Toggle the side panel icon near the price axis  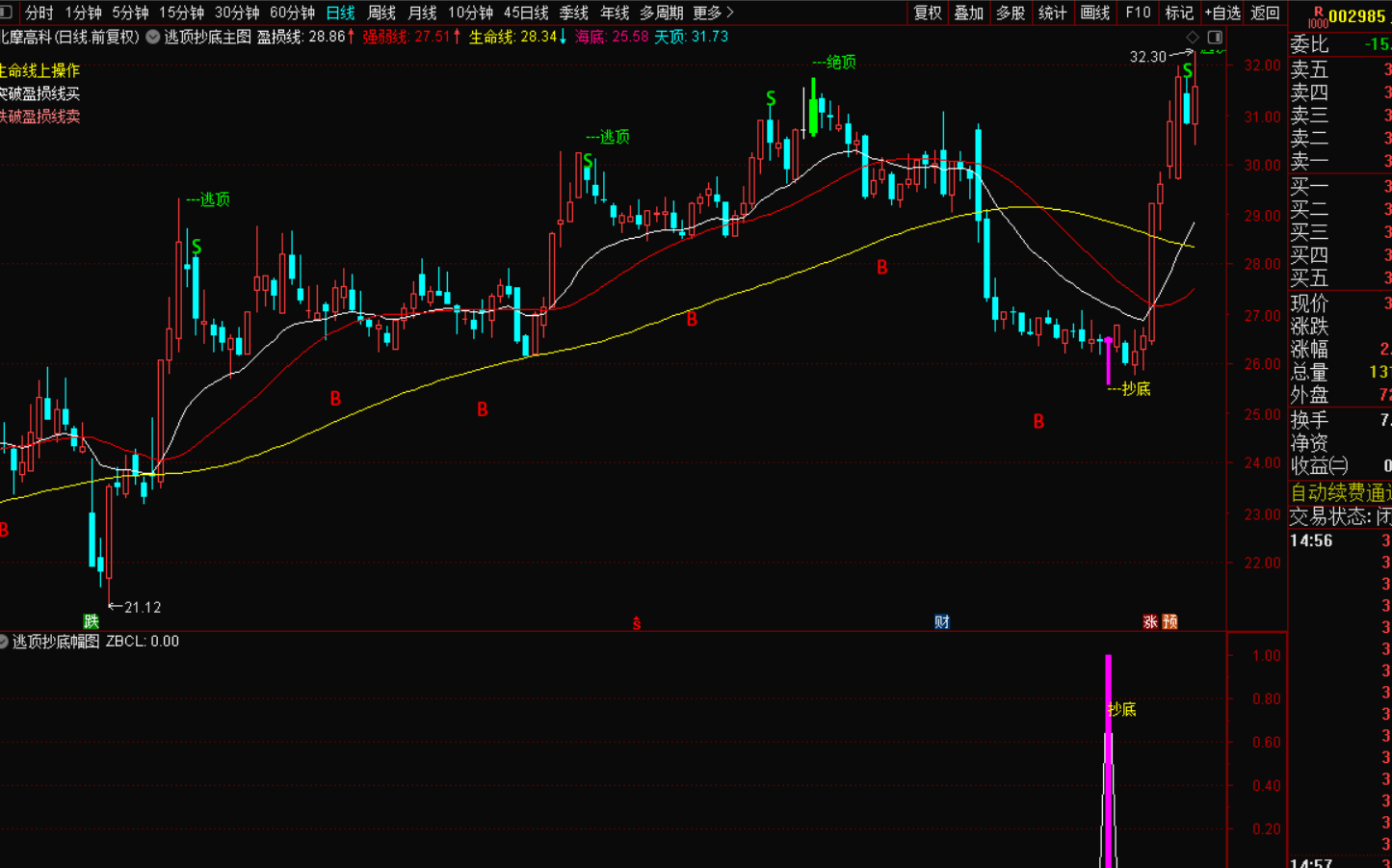(1215, 37)
